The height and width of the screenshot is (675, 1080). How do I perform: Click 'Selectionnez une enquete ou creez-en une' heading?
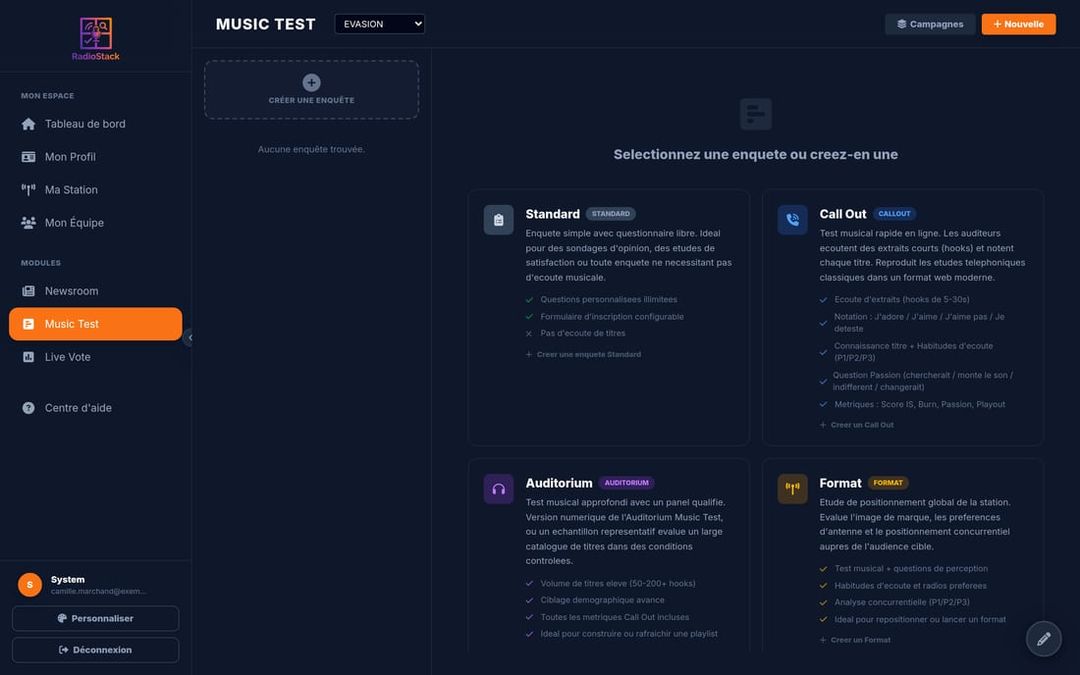(756, 154)
